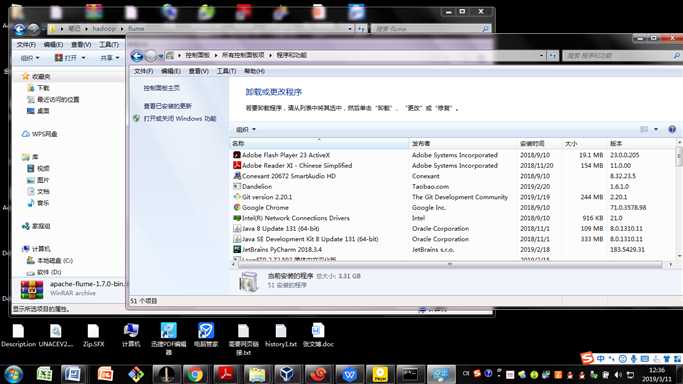Click the volume icon in system tray
Screen dimensions: 683x384
click(618, 374)
